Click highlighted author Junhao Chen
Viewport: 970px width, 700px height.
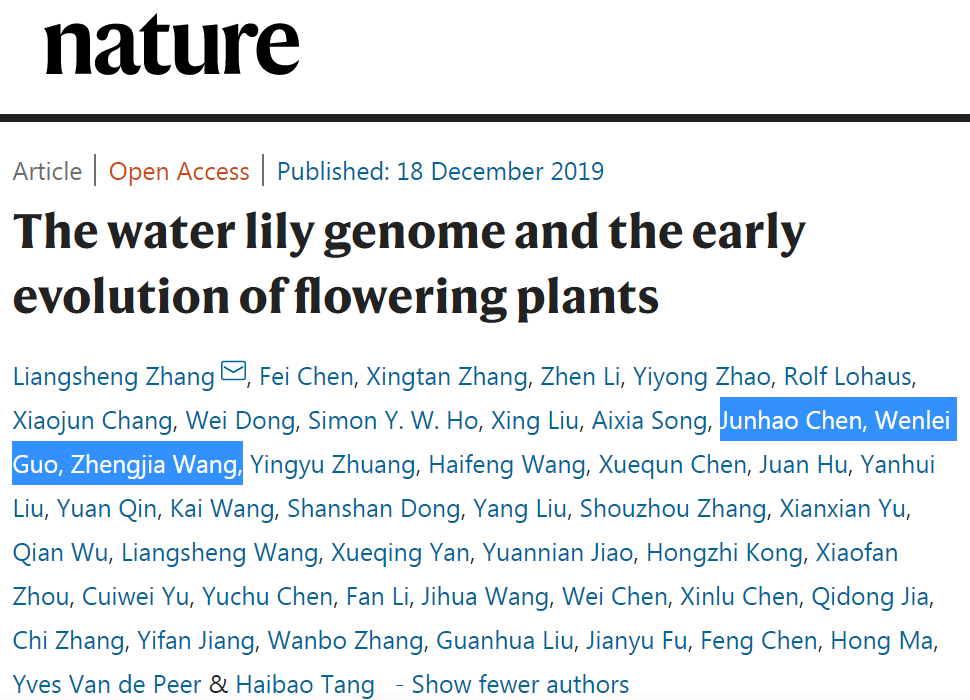[x=791, y=421]
